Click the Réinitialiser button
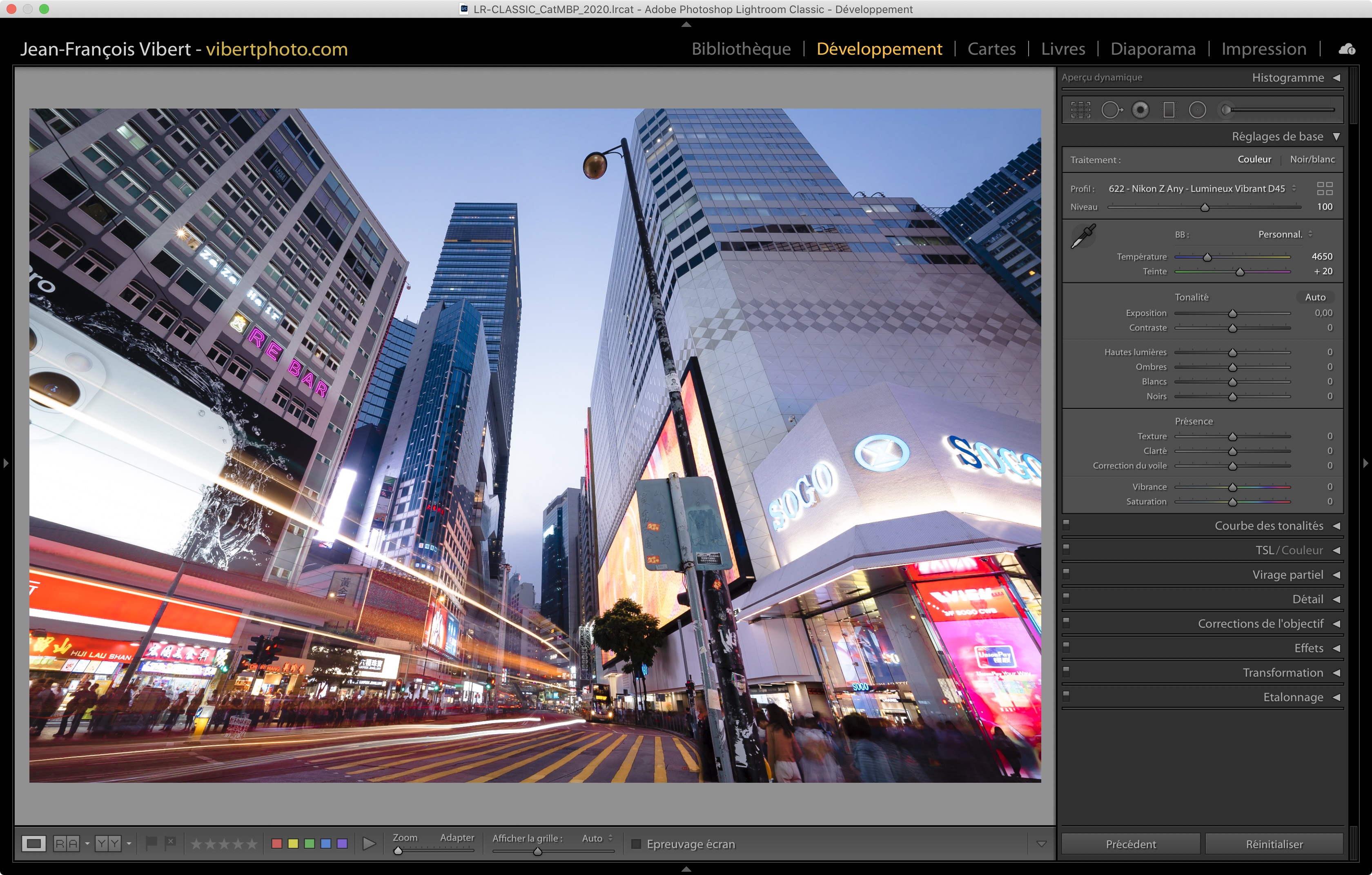The height and width of the screenshot is (875, 1372). 1274,844
